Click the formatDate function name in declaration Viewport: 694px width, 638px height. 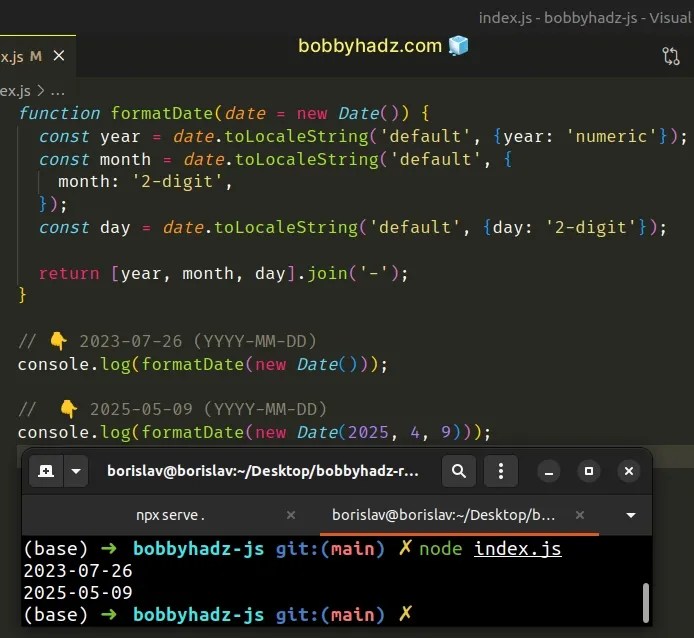(162, 113)
